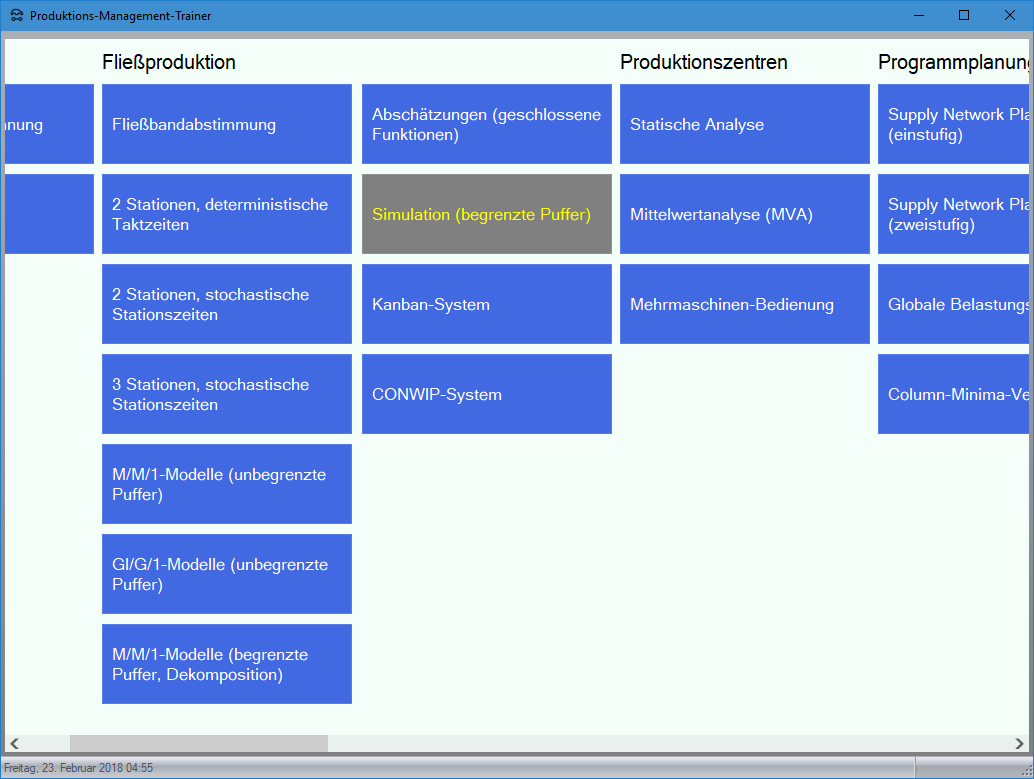Select GI/G/1-Modelle (unbegrenzte Puffer)

(227, 574)
